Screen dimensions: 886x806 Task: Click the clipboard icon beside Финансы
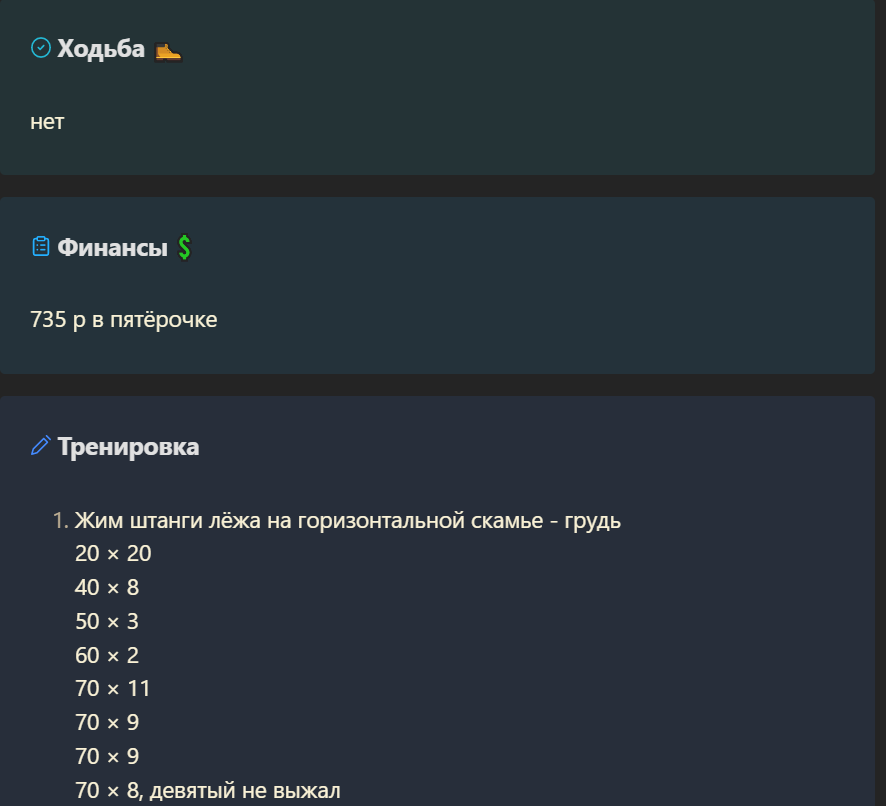pos(41,246)
